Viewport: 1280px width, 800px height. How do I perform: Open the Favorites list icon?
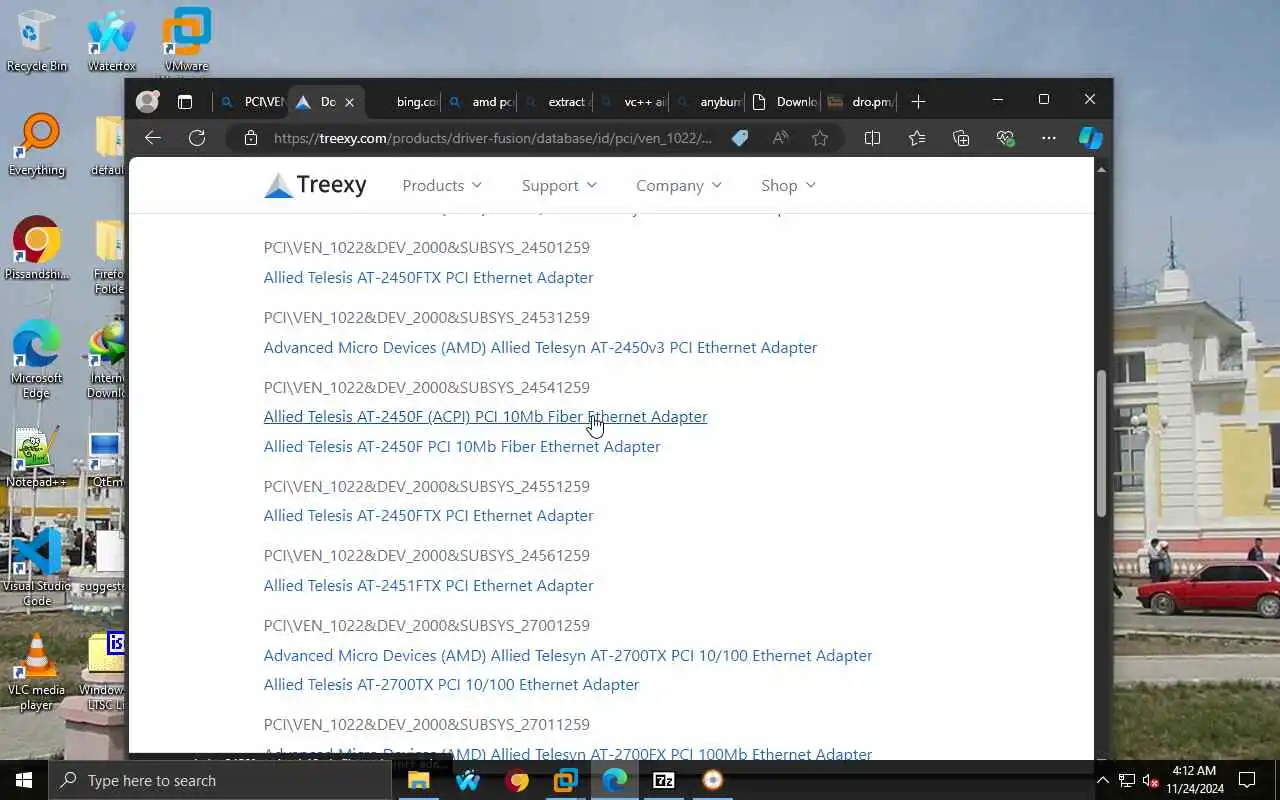pyautogui.click(x=917, y=138)
